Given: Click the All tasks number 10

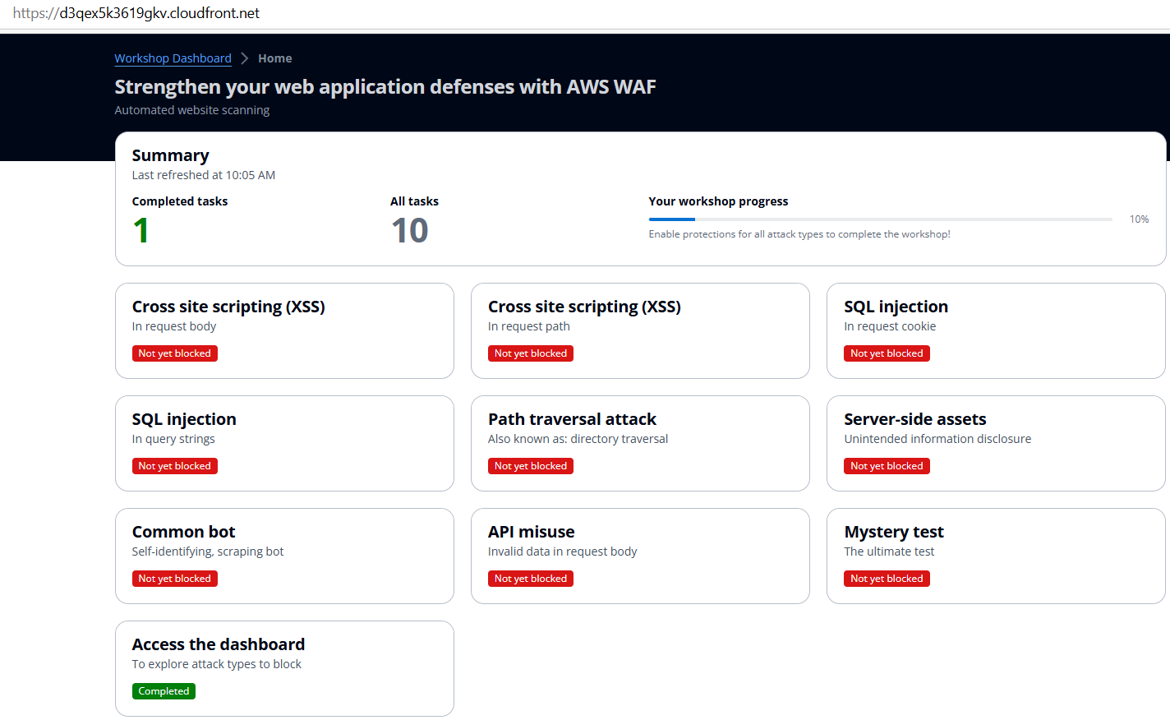Looking at the screenshot, I should (409, 231).
